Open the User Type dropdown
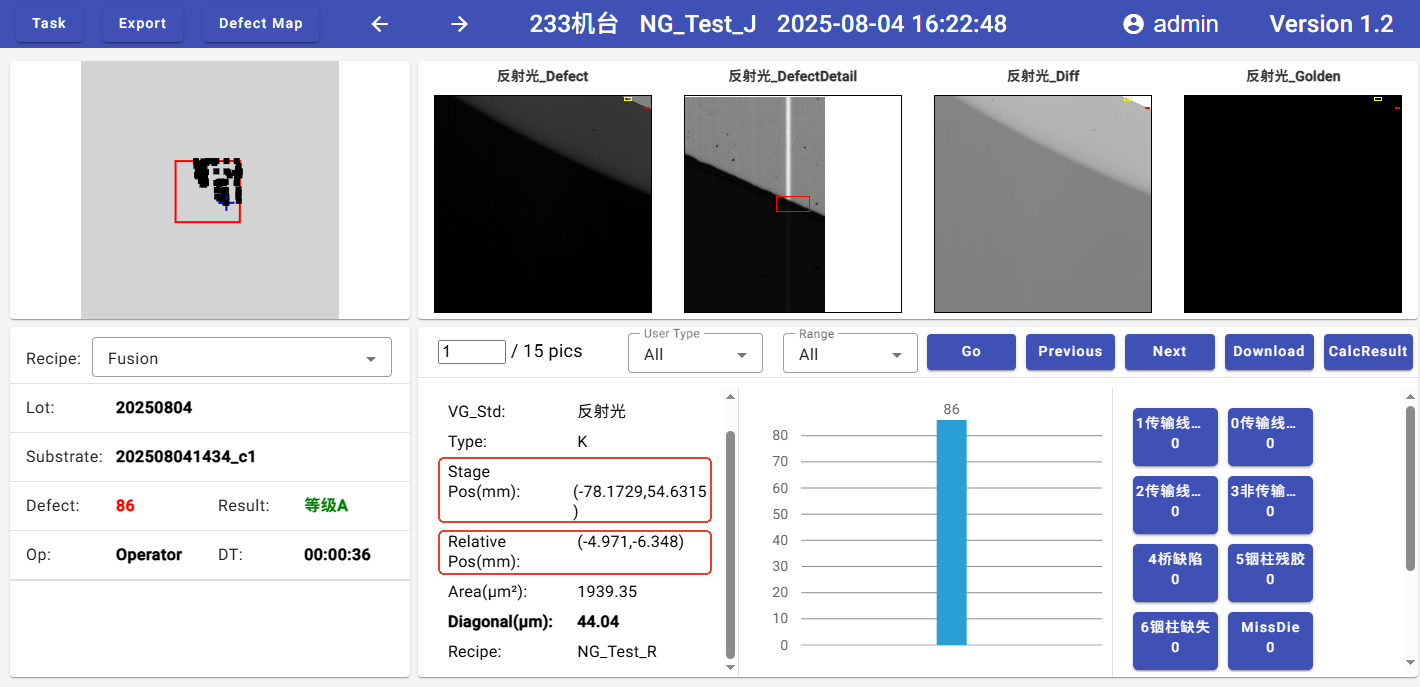 695,354
